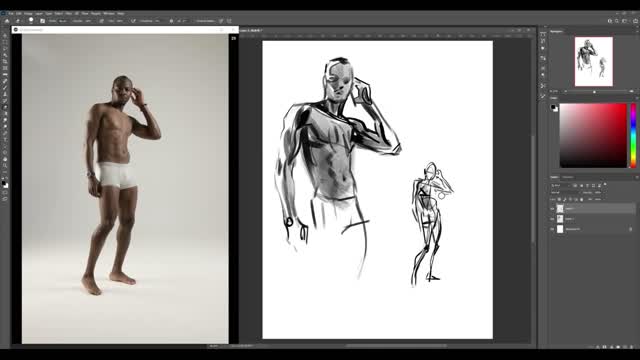Select the Lasso tool
The image size is (640, 360).
pyautogui.click(x=5, y=49)
